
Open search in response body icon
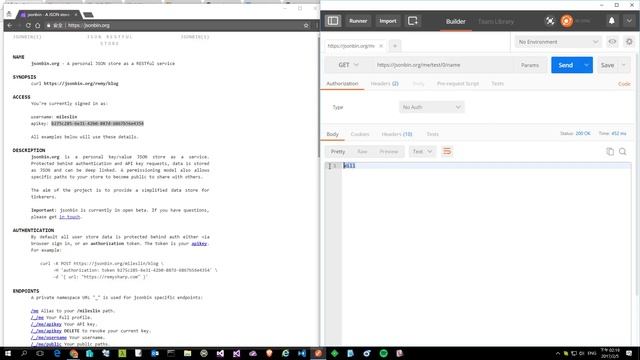[622, 151]
